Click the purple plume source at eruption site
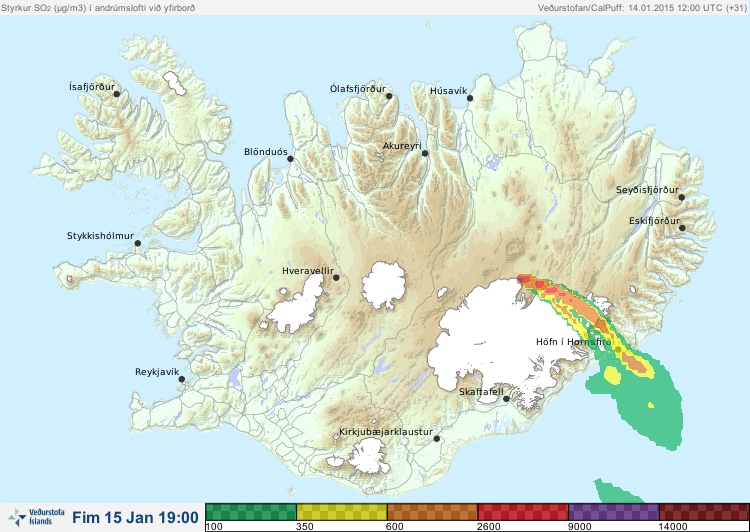 [521, 279]
